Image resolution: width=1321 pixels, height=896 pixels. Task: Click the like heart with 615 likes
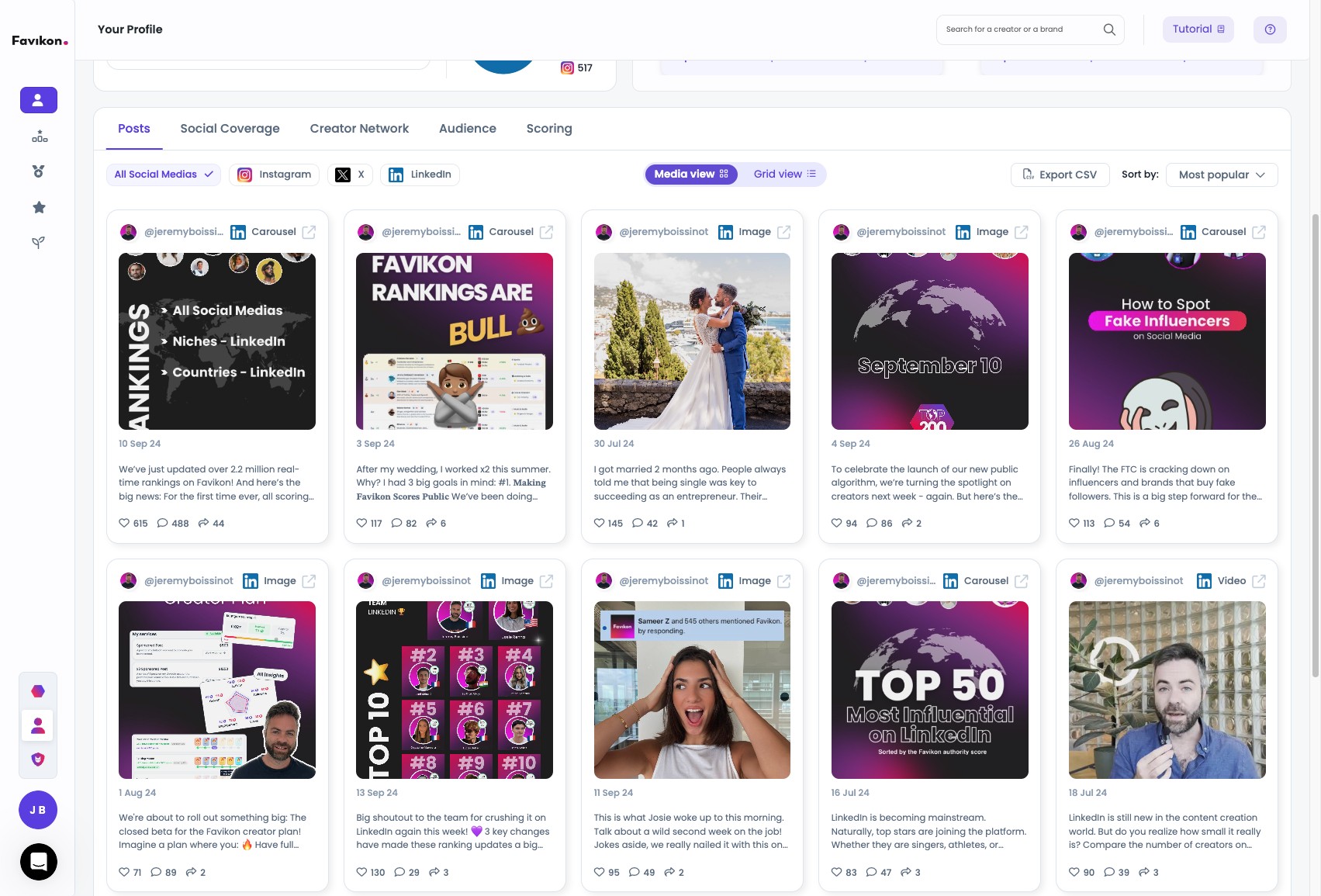tap(124, 523)
